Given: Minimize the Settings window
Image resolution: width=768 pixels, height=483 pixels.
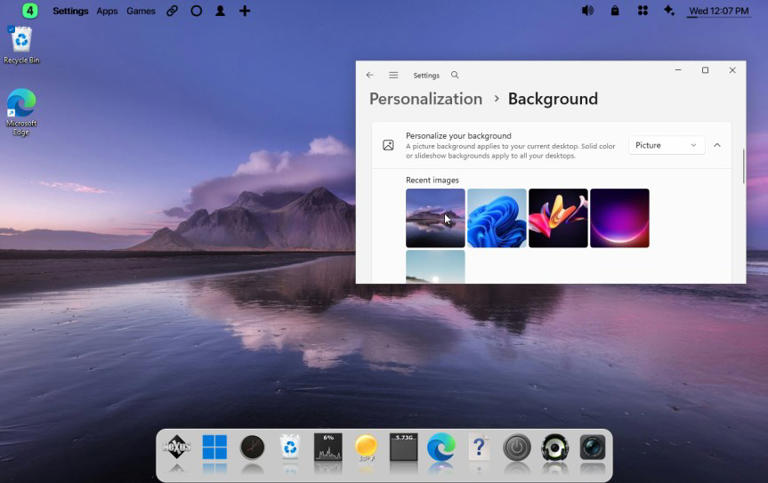Looking at the screenshot, I should click(678, 70).
